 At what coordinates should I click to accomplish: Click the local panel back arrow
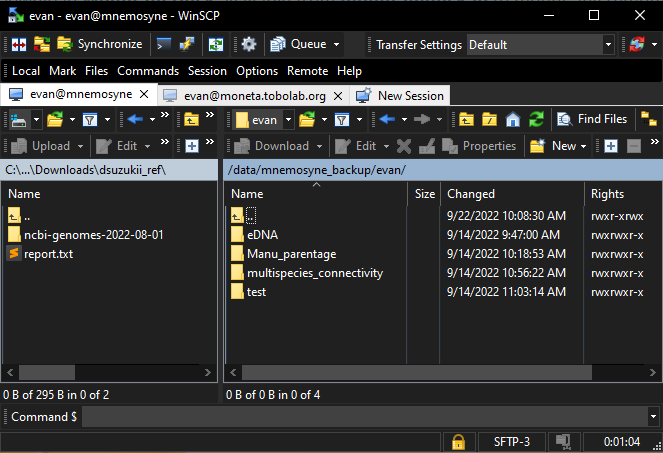[135, 120]
